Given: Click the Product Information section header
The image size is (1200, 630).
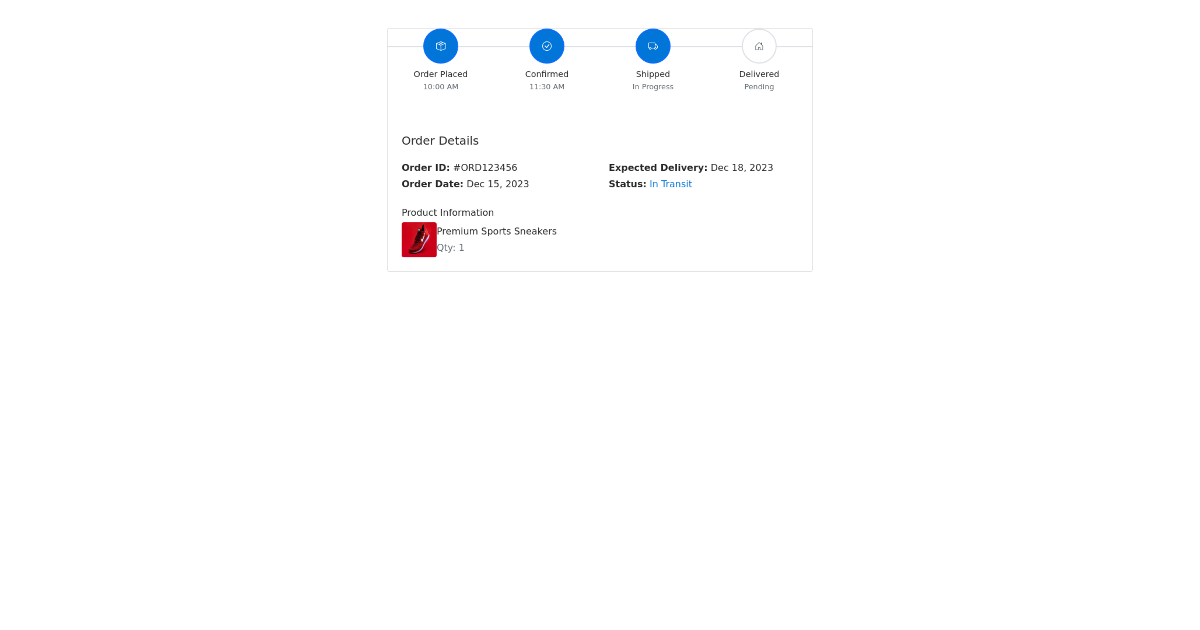Looking at the screenshot, I should tap(447, 212).
